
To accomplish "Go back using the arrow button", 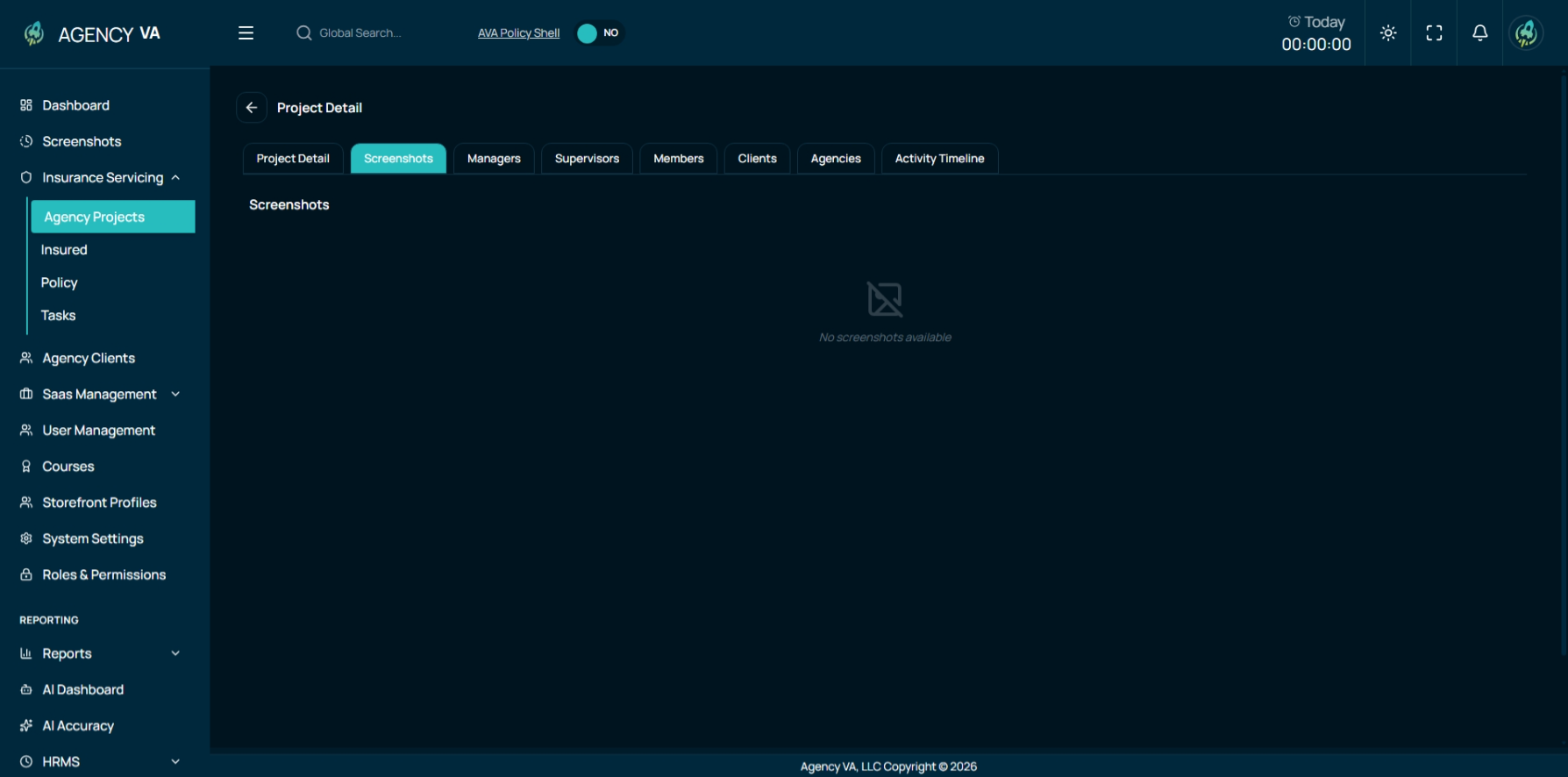I will click(x=252, y=108).
